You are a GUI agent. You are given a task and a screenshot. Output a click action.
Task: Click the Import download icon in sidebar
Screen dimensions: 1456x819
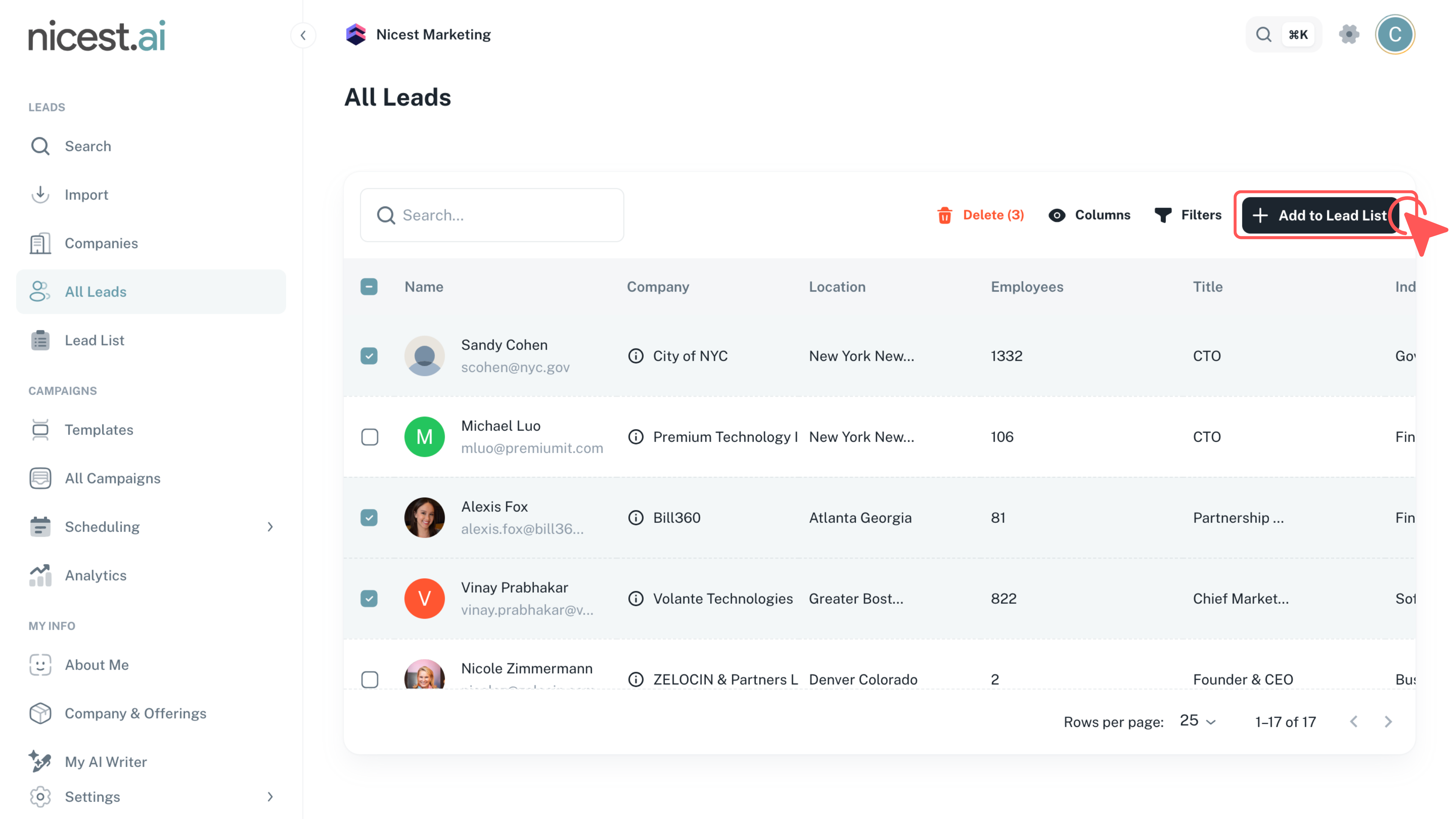pos(40,195)
